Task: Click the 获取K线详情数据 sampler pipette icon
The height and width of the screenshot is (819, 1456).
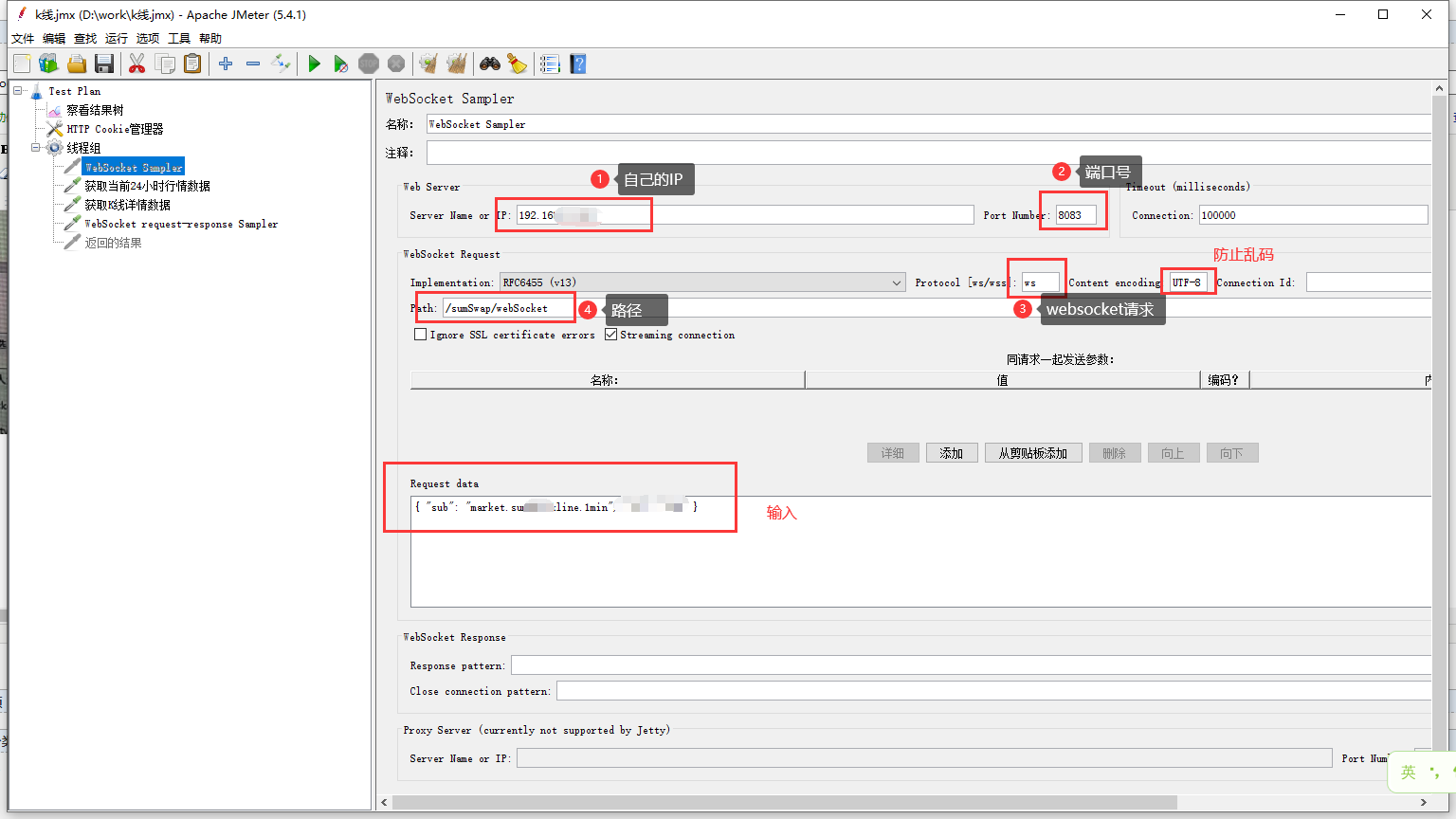Action: 72,205
